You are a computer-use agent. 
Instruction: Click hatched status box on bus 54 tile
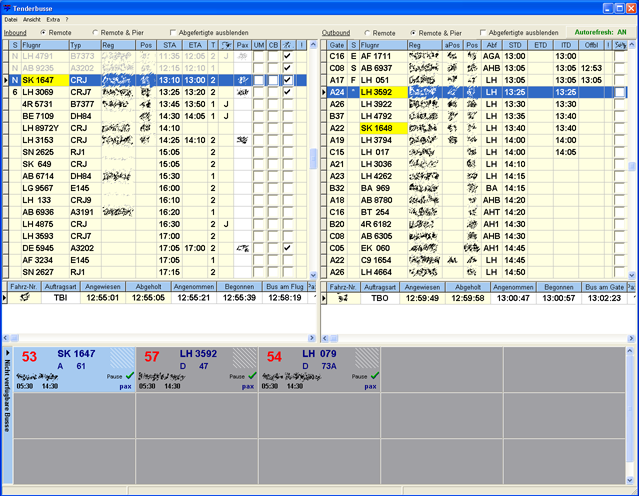[367, 358]
